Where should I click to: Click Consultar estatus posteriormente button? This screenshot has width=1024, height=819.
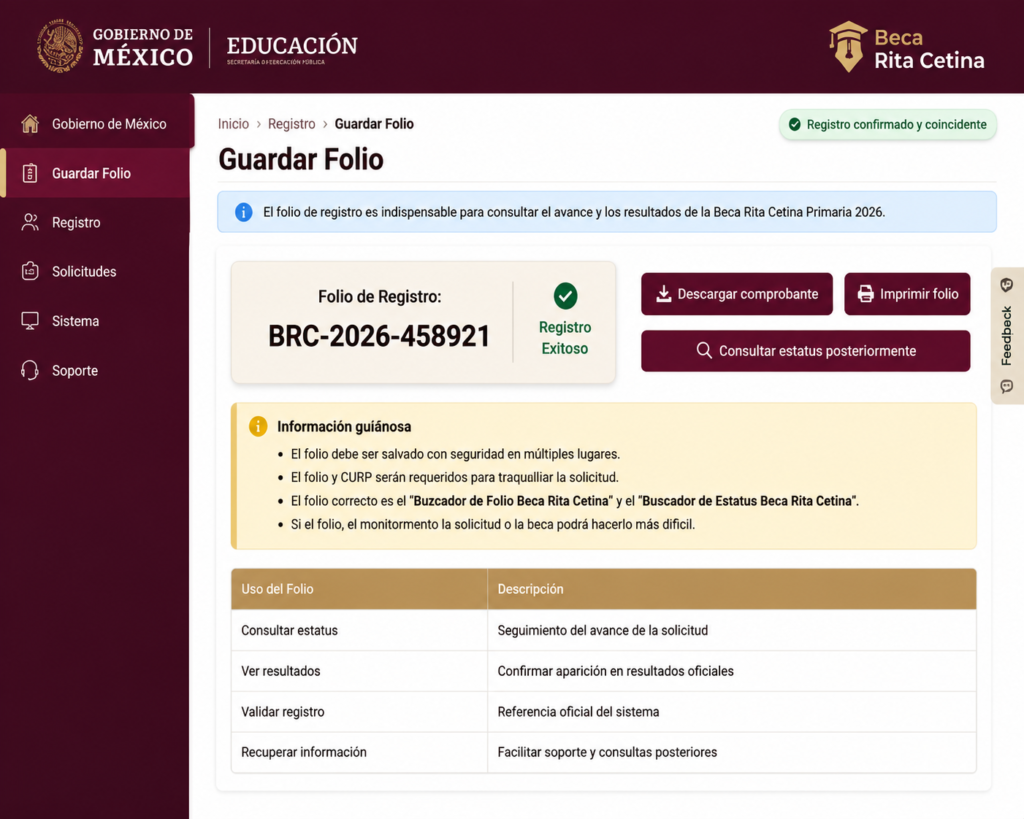(805, 351)
